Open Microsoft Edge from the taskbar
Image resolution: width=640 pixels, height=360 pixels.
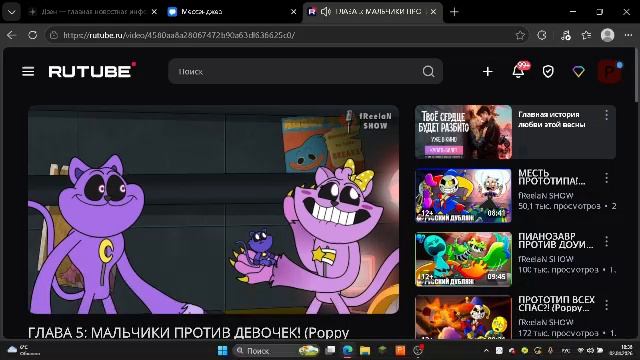(347, 351)
